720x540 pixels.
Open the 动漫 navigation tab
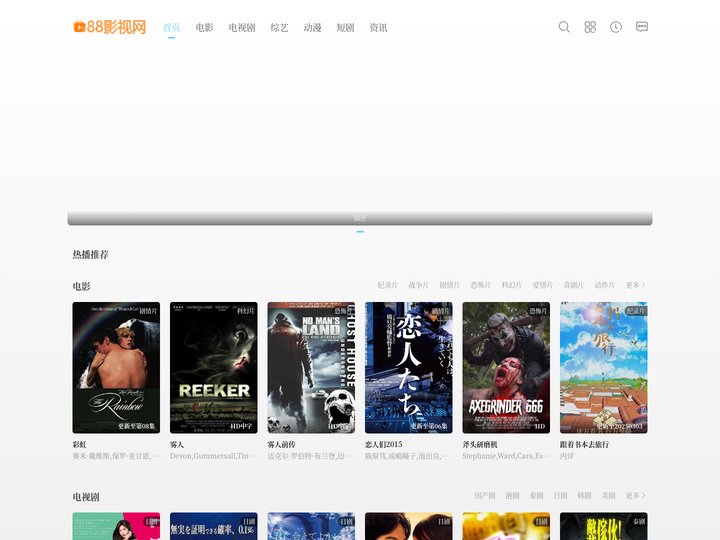pos(312,28)
